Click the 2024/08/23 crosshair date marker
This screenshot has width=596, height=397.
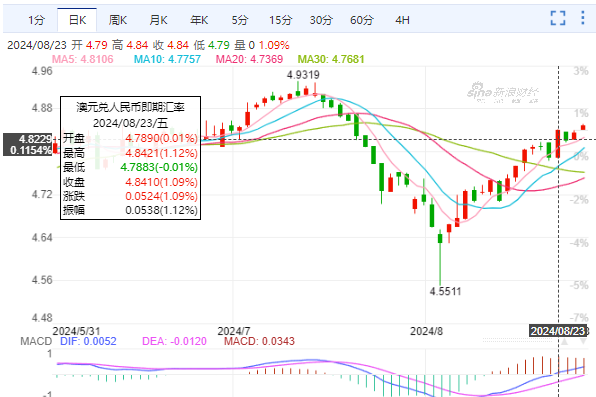click(558, 331)
